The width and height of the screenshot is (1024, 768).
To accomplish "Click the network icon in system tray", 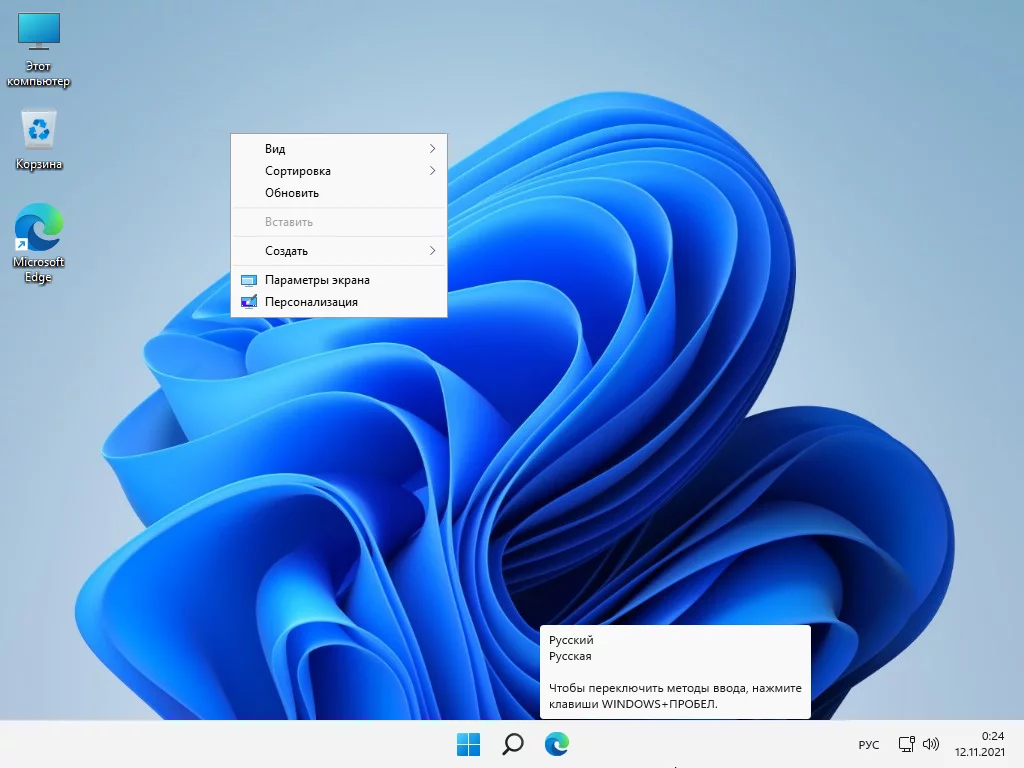I will point(906,744).
